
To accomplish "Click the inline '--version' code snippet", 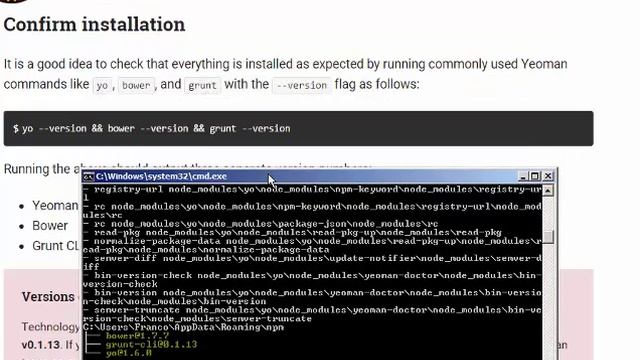I will click(x=302, y=85).
